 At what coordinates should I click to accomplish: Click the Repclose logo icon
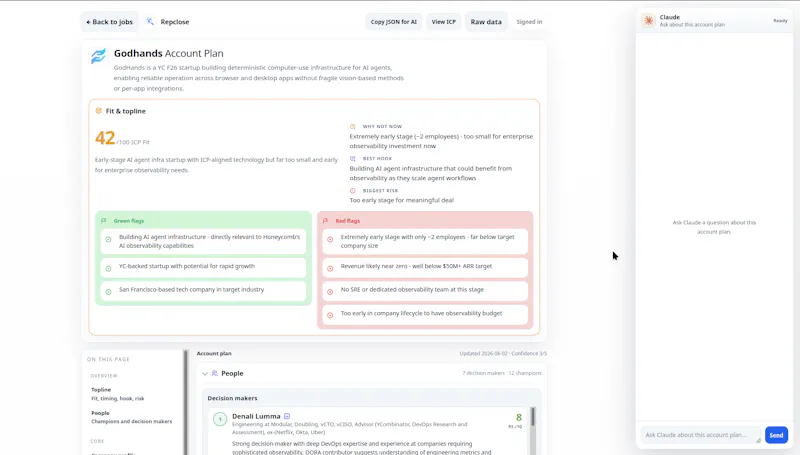150,21
